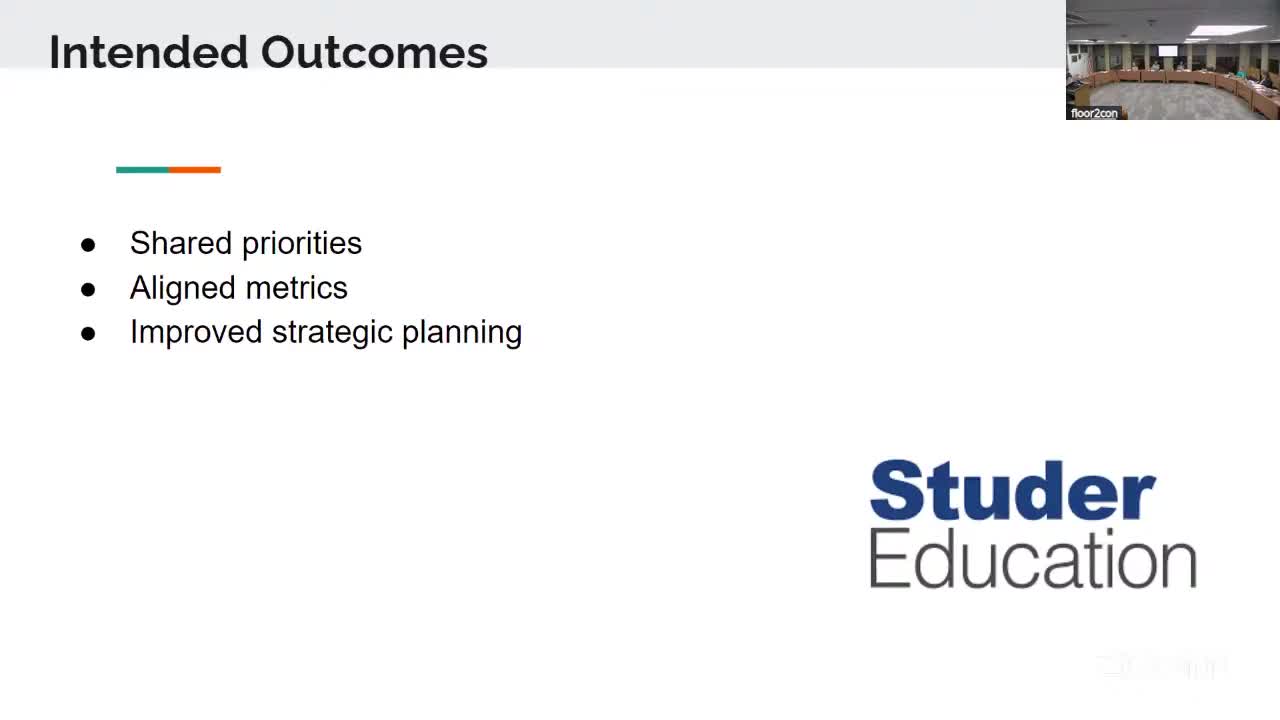Screen dimensions: 1280x720
Task: Click the bullet dot beside Improved strategic planning
Action: (x=88, y=334)
